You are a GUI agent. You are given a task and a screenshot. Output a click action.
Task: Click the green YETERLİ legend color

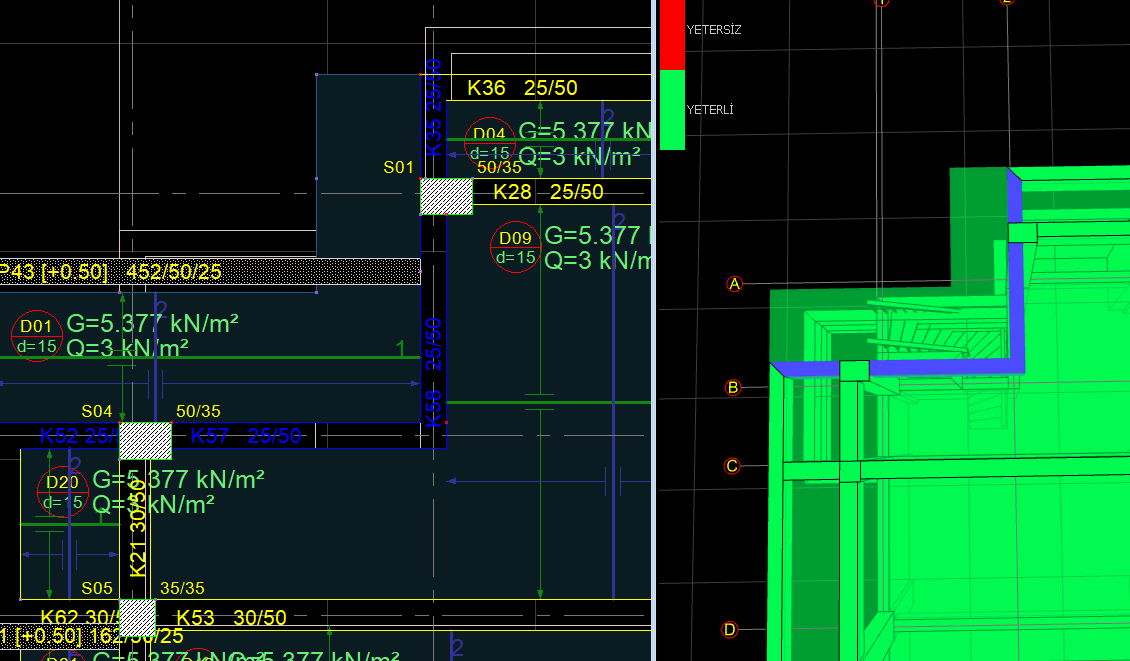point(672,110)
